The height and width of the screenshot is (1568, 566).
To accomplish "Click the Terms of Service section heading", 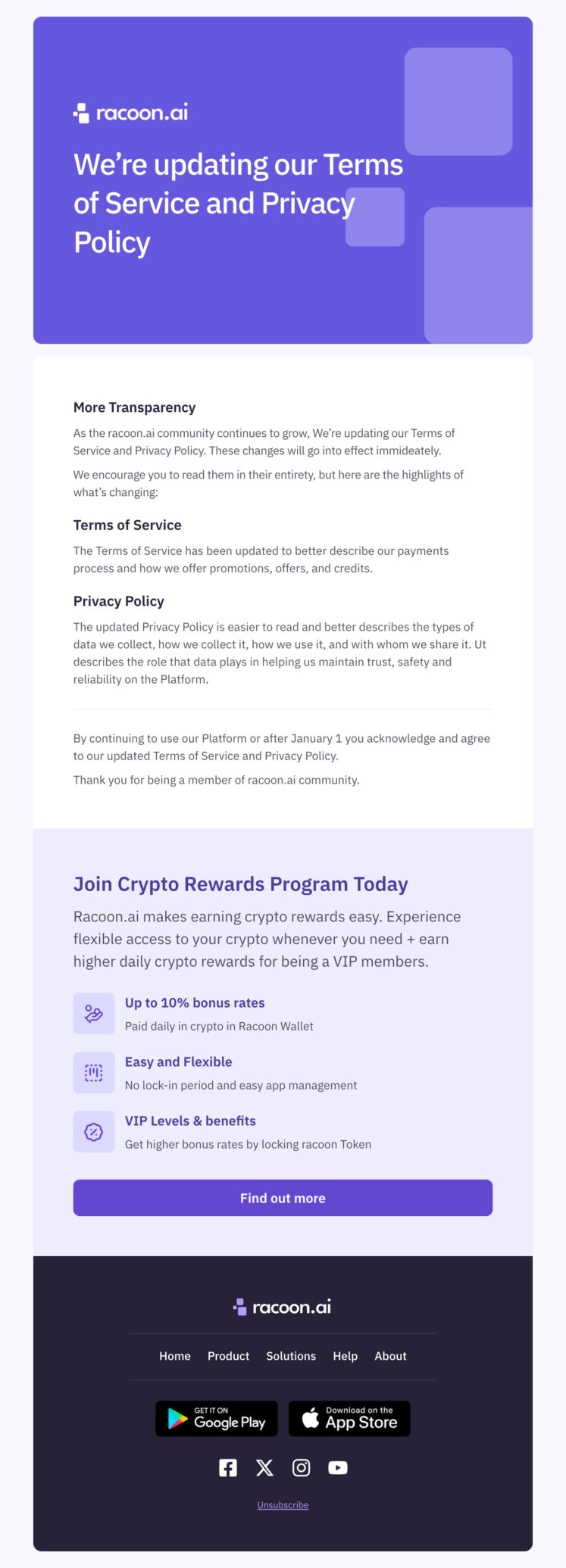I will [127, 525].
